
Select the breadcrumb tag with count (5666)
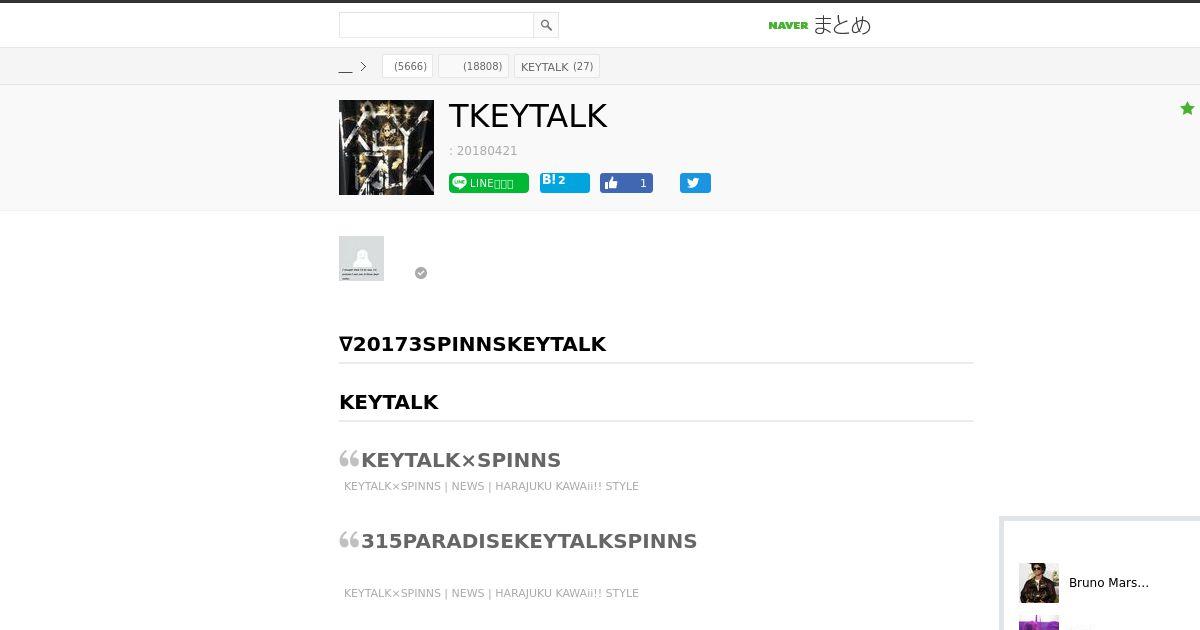(407, 66)
